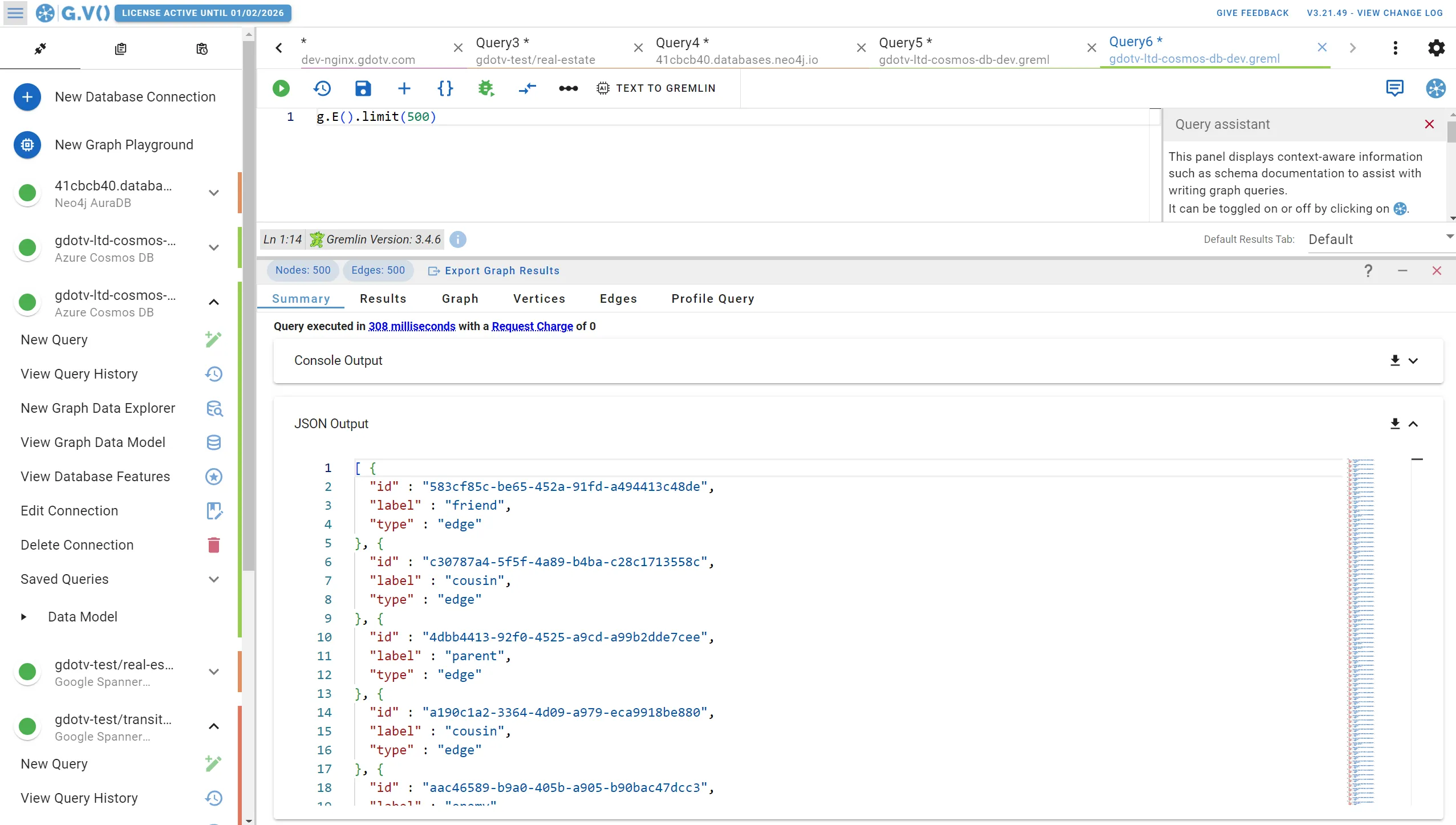Click the VIEW CHANGE LOG version link
The width and height of the screenshot is (1456, 825).
(x=1374, y=13)
